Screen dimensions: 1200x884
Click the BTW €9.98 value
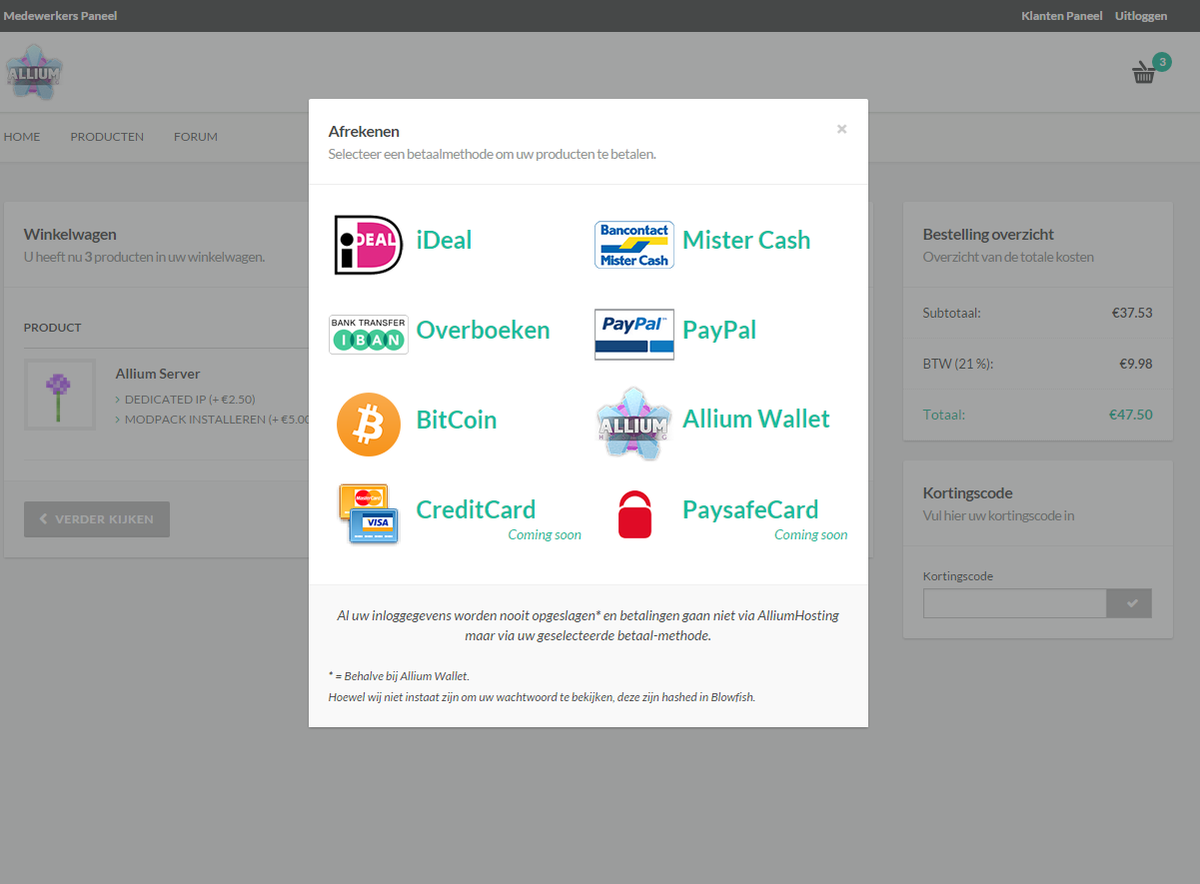tap(1136, 364)
